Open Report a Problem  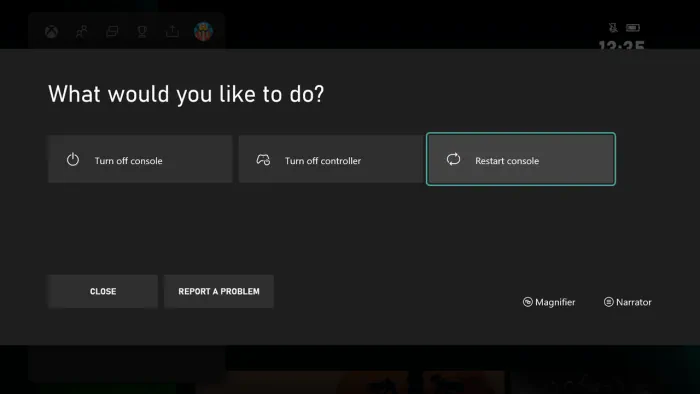pyautogui.click(x=219, y=291)
